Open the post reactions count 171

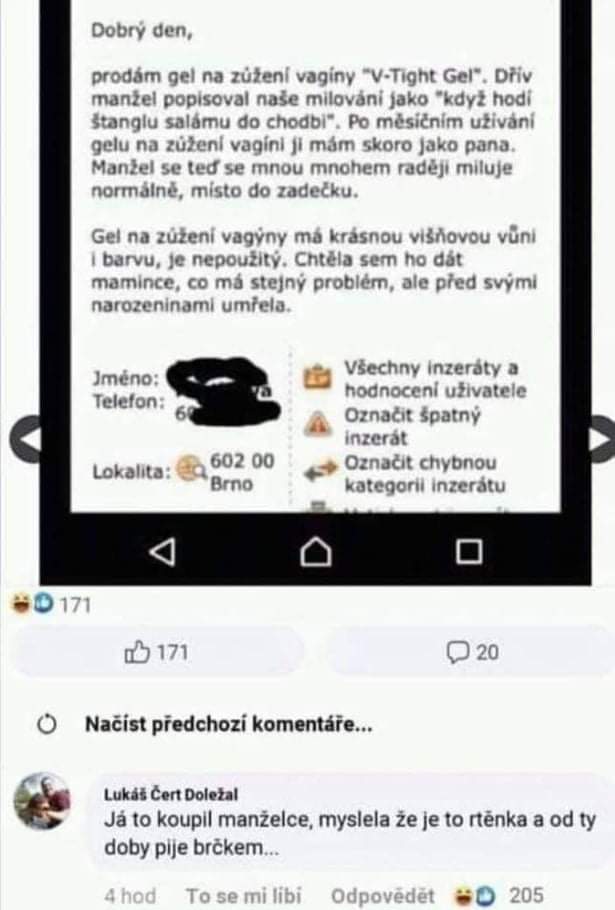click(52, 605)
